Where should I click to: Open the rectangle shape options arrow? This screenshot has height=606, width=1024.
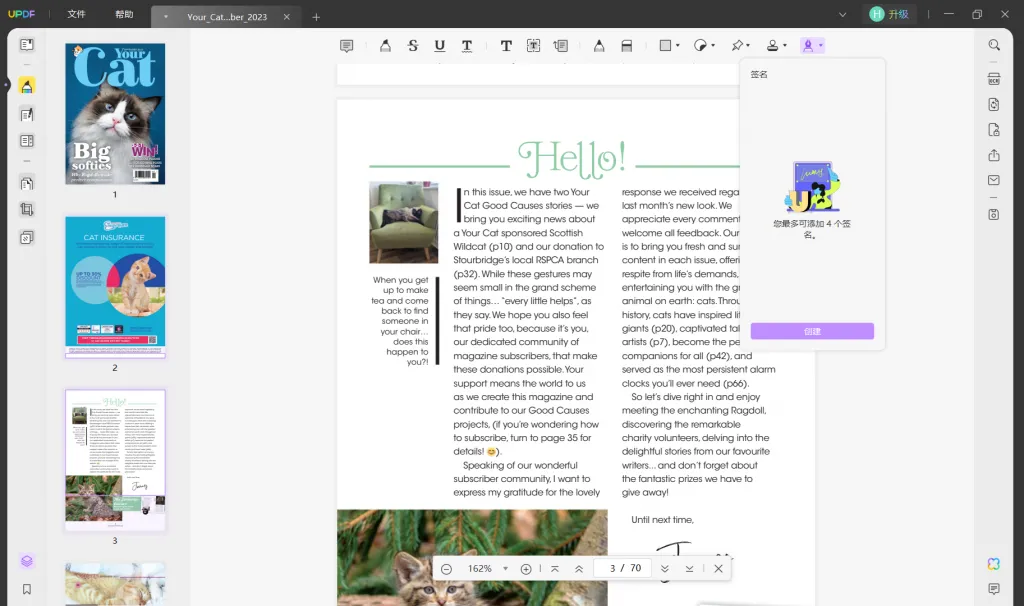678,46
